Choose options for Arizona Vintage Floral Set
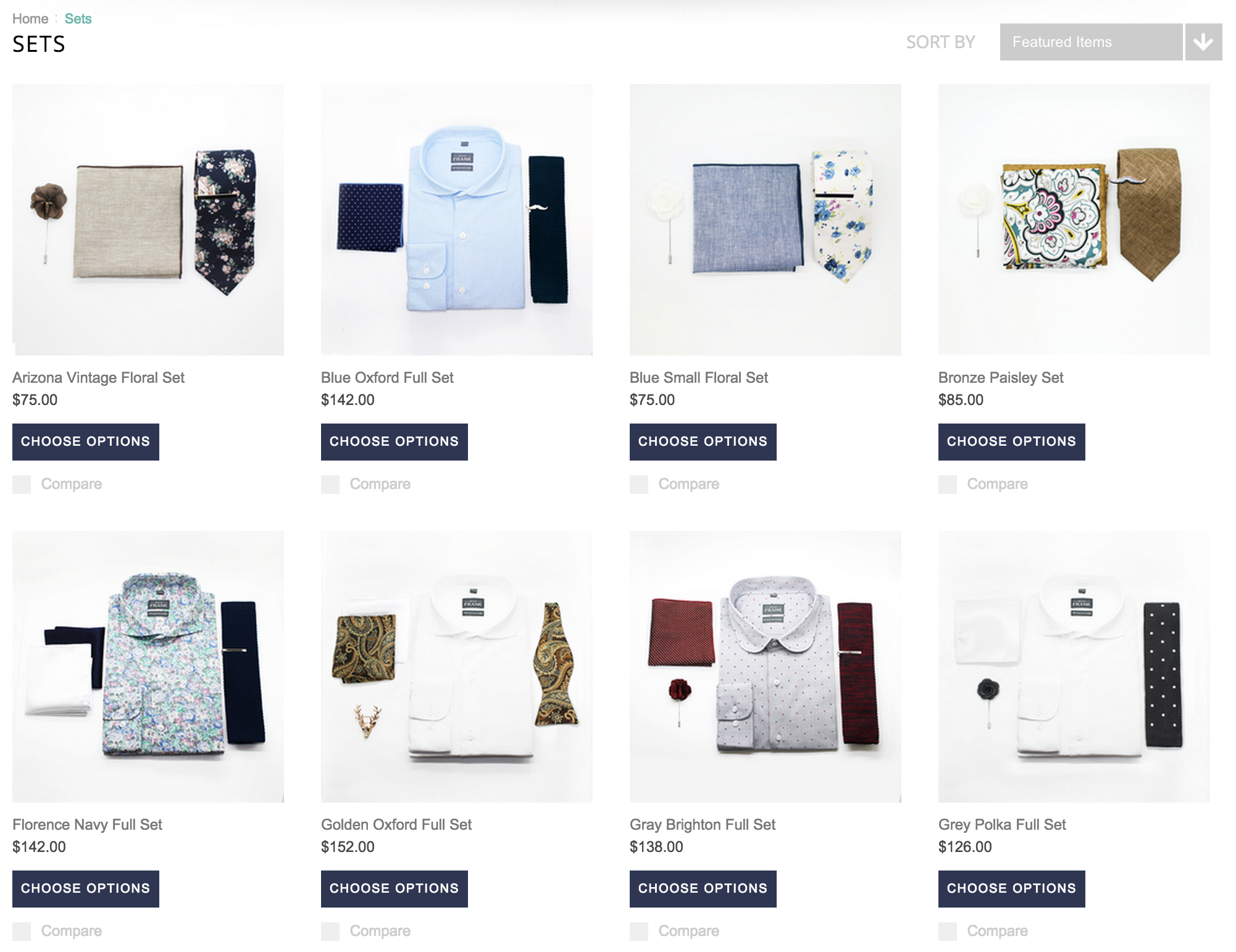 click(86, 442)
